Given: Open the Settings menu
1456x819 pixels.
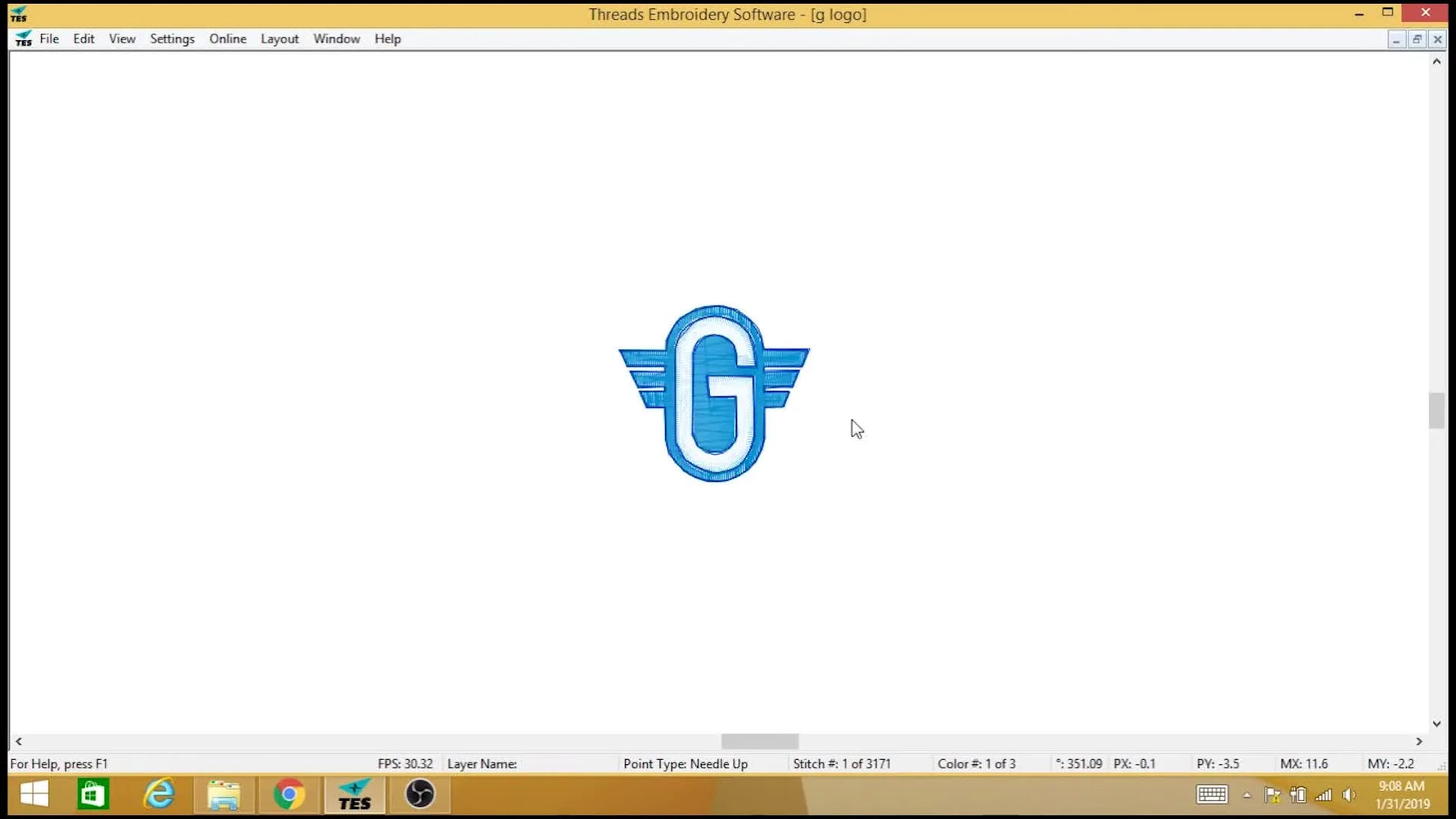Looking at the screenshot, I should tap(172, 38).
